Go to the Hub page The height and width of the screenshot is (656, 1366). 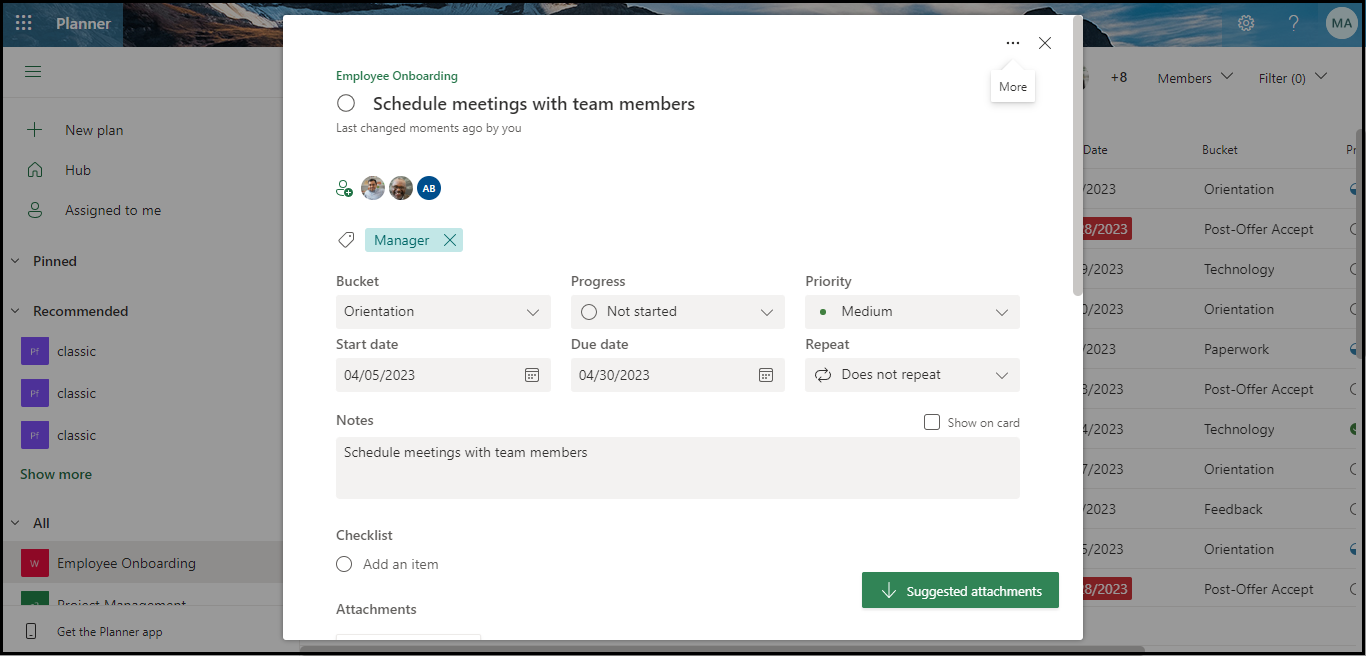78,170
